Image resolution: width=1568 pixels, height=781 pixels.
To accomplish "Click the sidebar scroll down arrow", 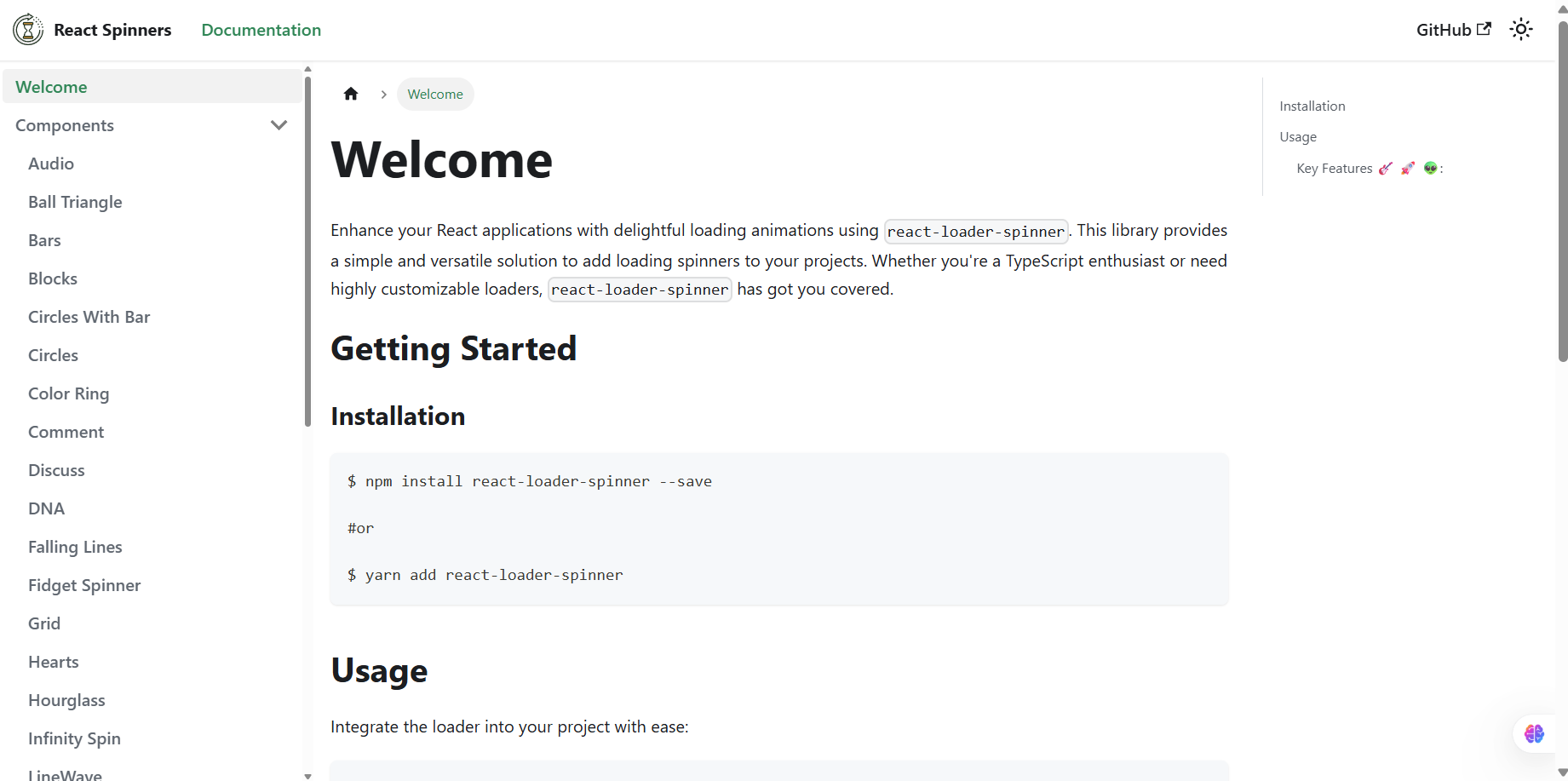I will click(x=307, y=776).
